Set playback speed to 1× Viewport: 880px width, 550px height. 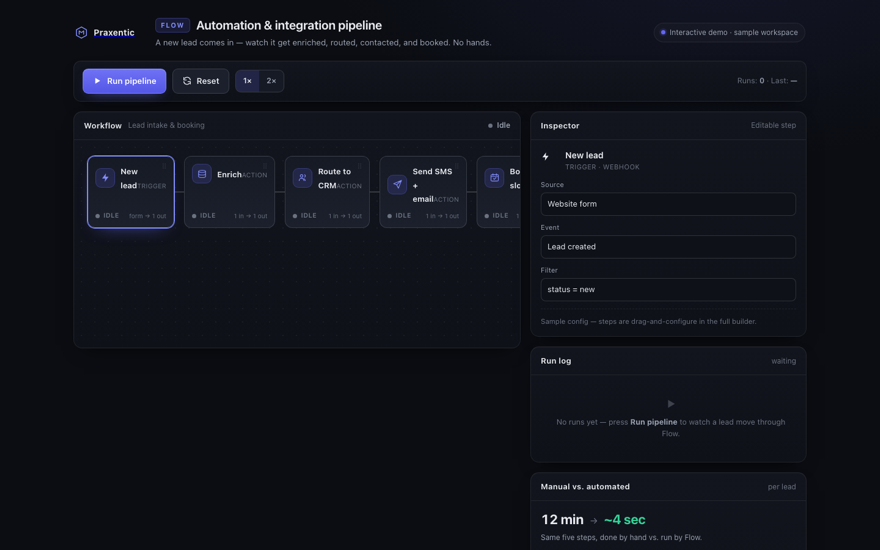tap(247, 81)
